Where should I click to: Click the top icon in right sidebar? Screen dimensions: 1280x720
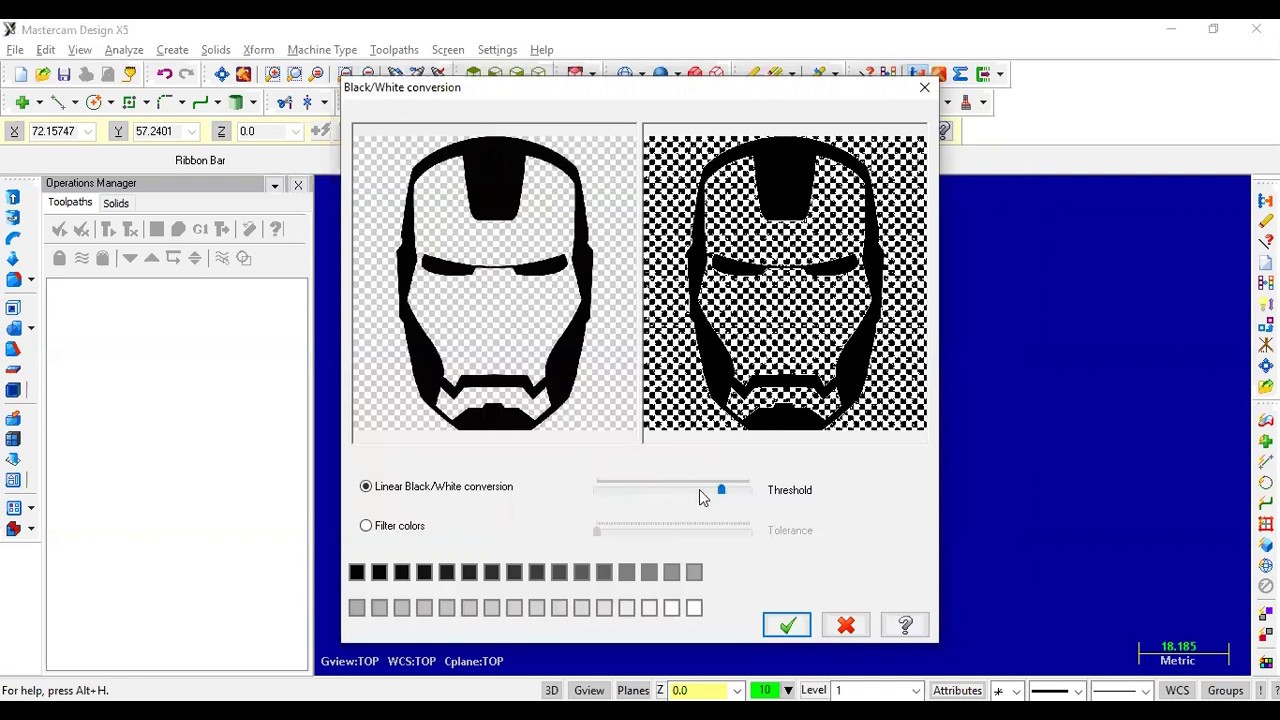1266,201
